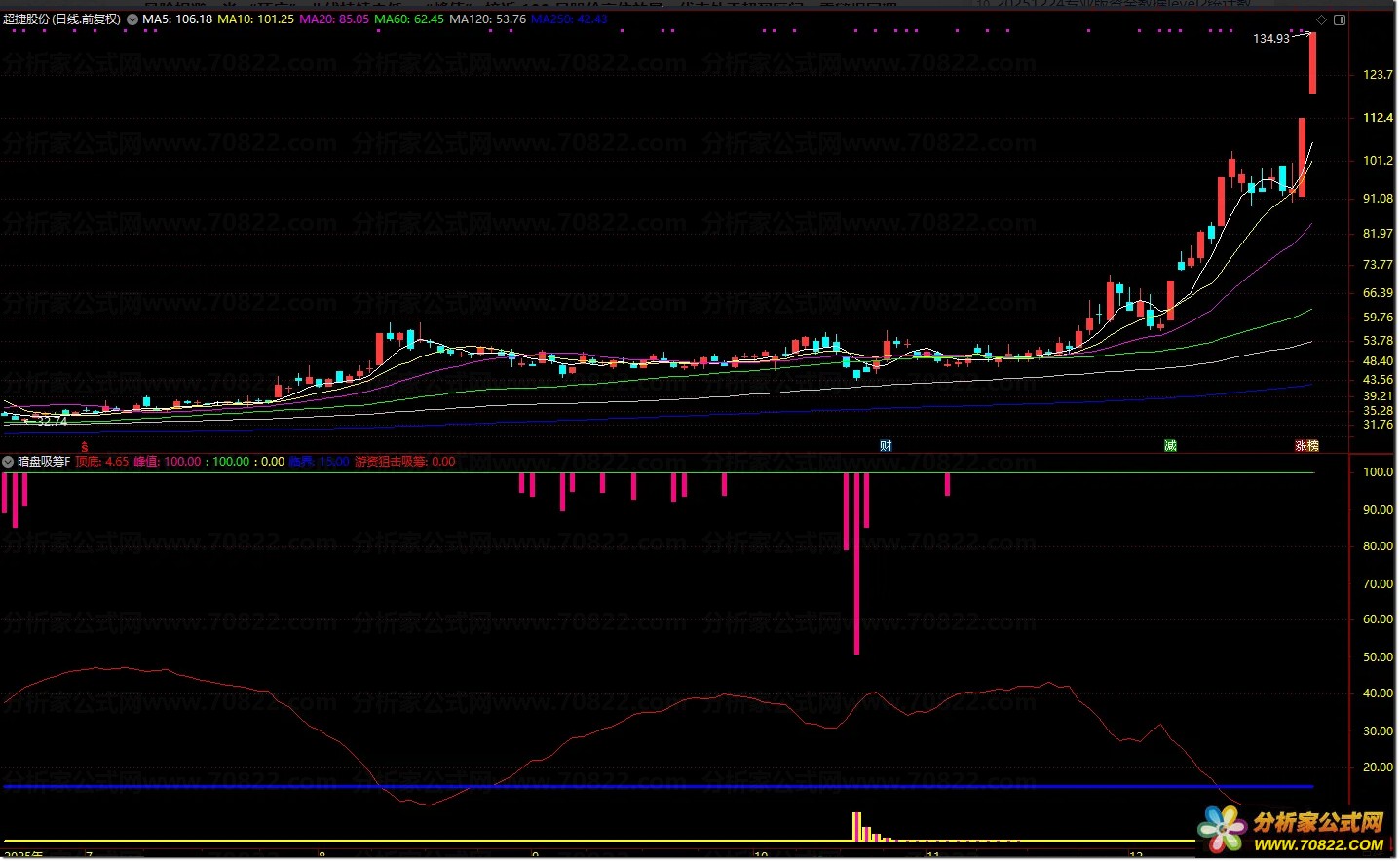
Task: Click the 减 event marker icon
Action: click(1170, 446)
